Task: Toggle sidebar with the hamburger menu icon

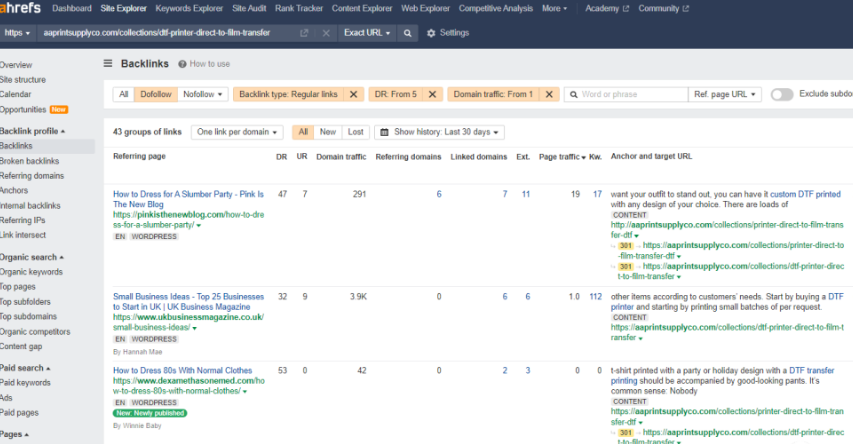Action: point(108,63)
